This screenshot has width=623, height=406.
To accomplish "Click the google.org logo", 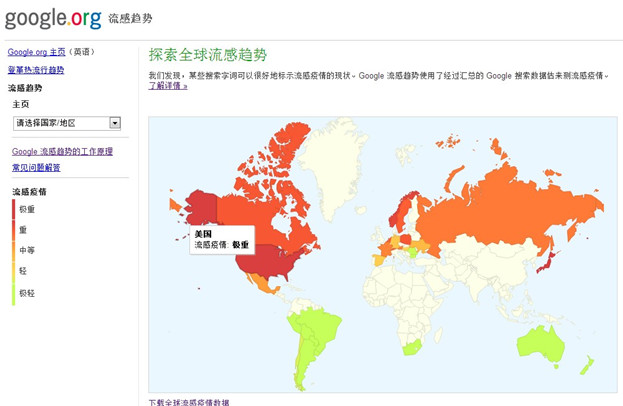I will tap(53, 19).
